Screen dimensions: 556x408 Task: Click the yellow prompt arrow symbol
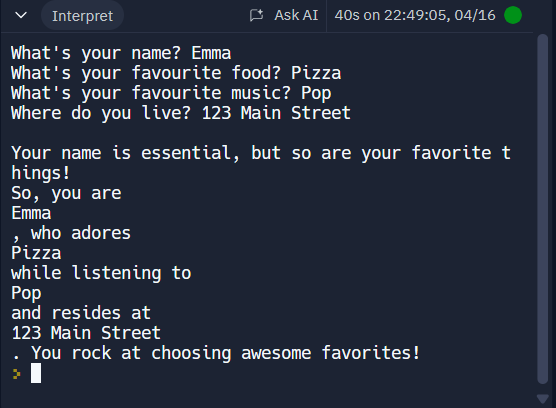16,374
